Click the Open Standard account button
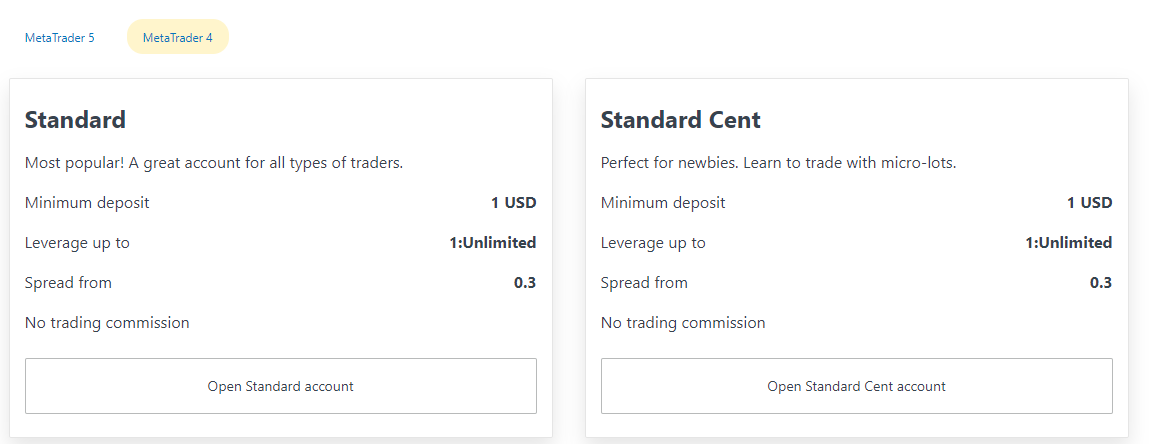Screen dimensions: 1149x444 tap(280, 386)
